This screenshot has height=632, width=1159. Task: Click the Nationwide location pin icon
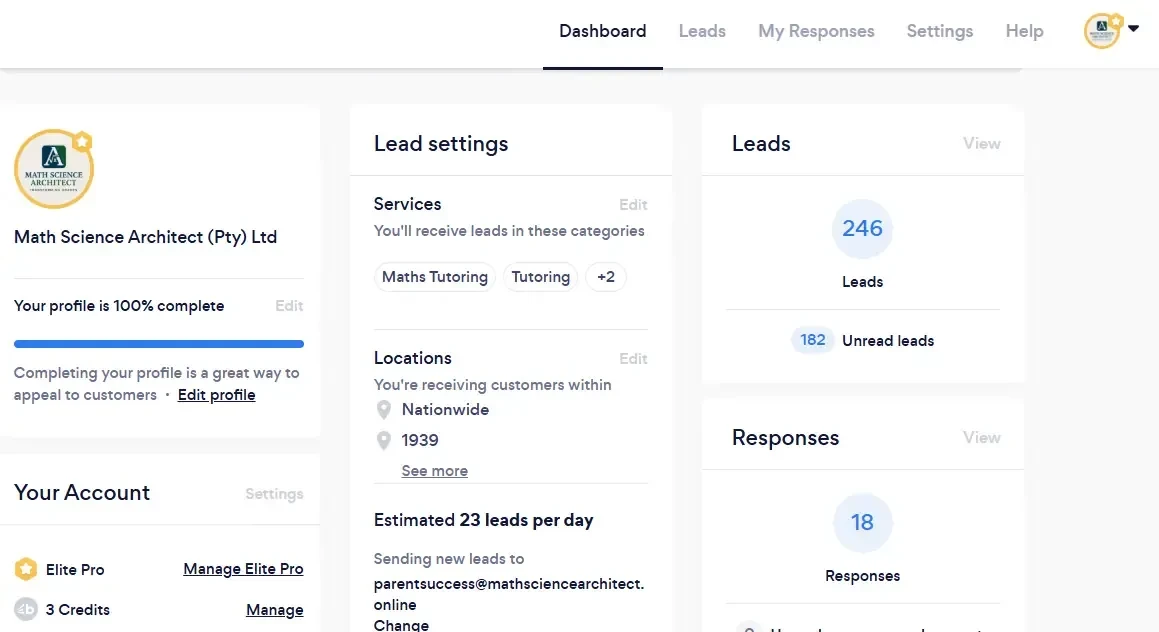[x=384, y=410]
